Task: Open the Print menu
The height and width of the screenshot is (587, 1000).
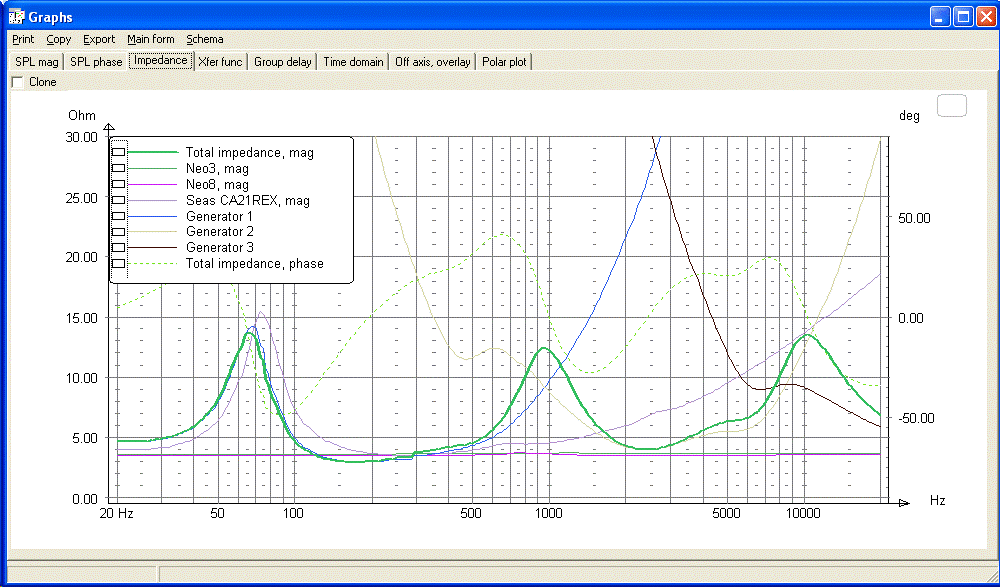Action: coord(23,39)
